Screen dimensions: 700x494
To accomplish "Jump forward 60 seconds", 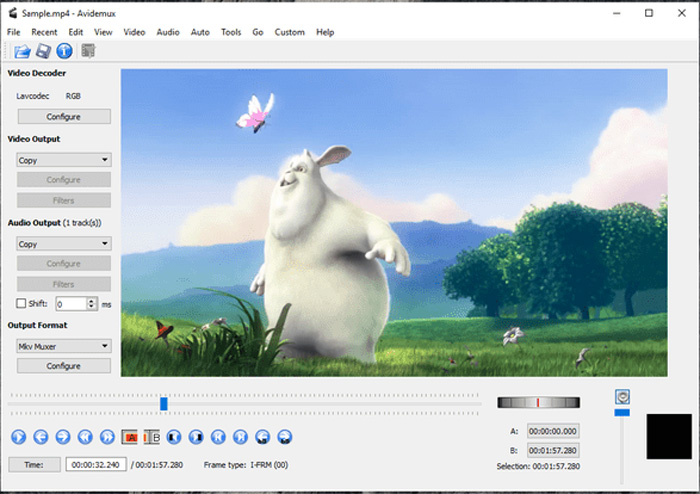I will click(x=285, y=436).
